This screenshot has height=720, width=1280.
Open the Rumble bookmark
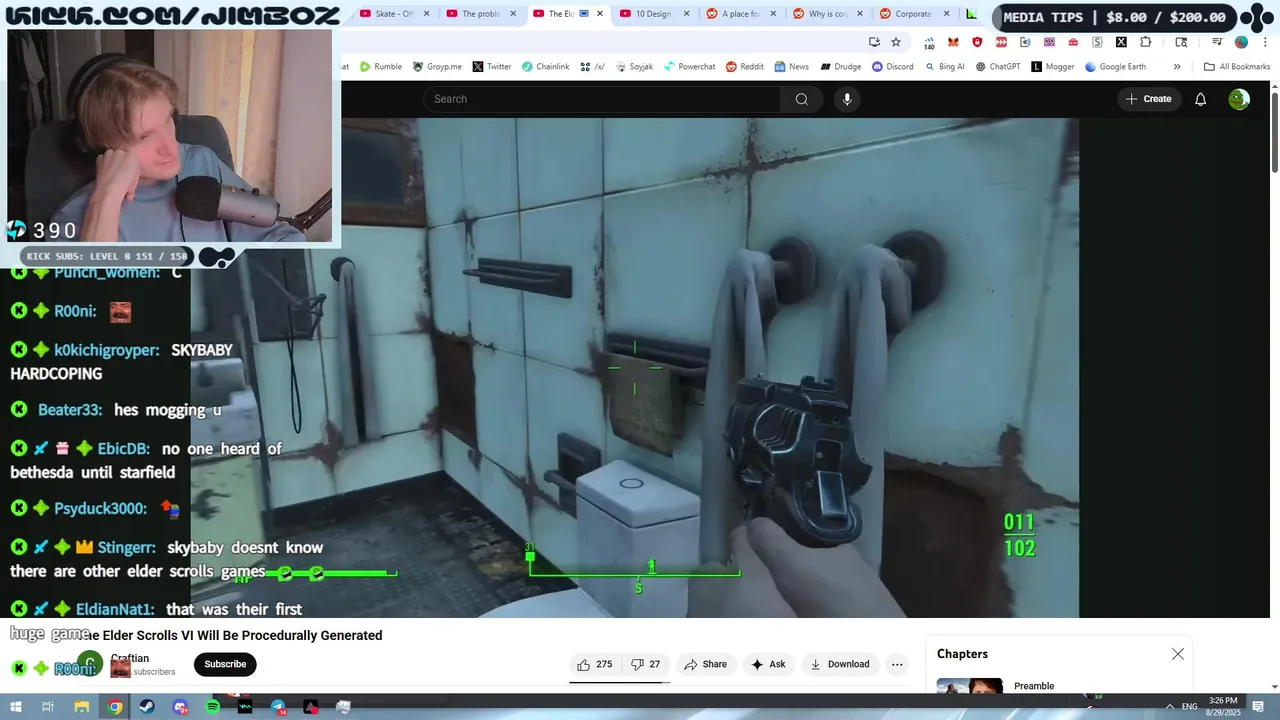point(381,67)
